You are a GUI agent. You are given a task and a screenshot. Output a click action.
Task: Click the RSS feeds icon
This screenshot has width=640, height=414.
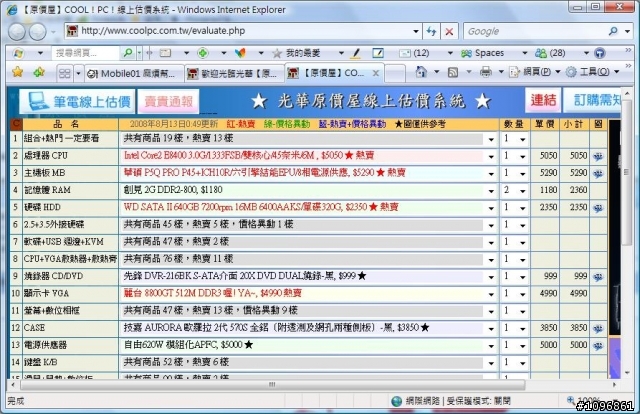(453, 72)
